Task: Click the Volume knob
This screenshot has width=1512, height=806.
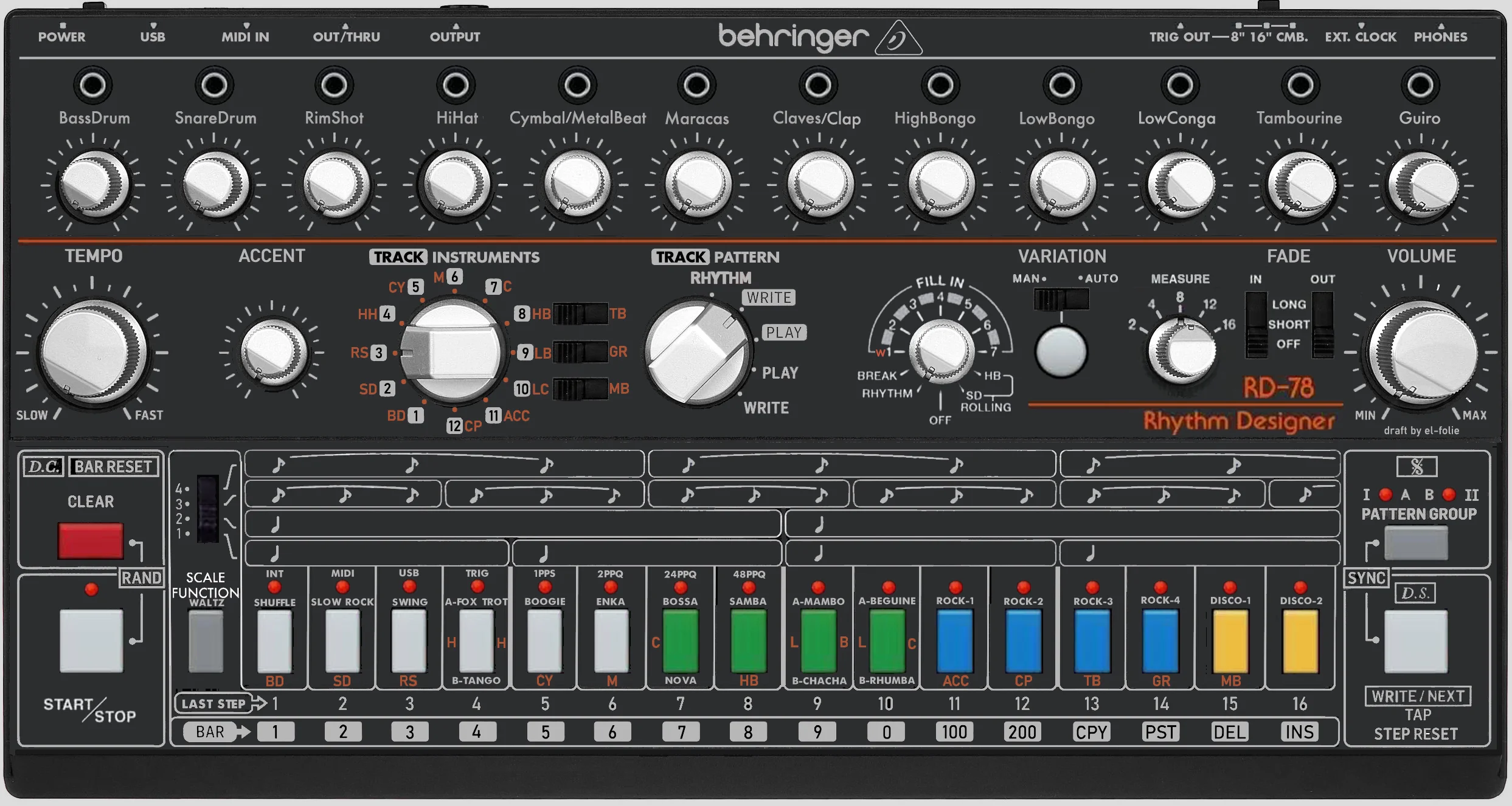Action: pyautogui.click(x=1421, y=353)
